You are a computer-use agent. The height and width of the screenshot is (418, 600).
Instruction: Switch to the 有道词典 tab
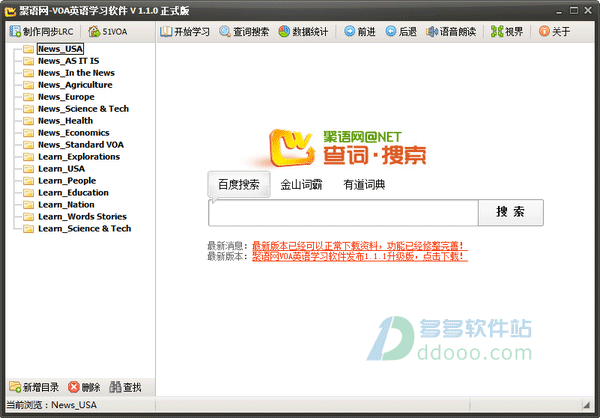[x=364, y=185]
